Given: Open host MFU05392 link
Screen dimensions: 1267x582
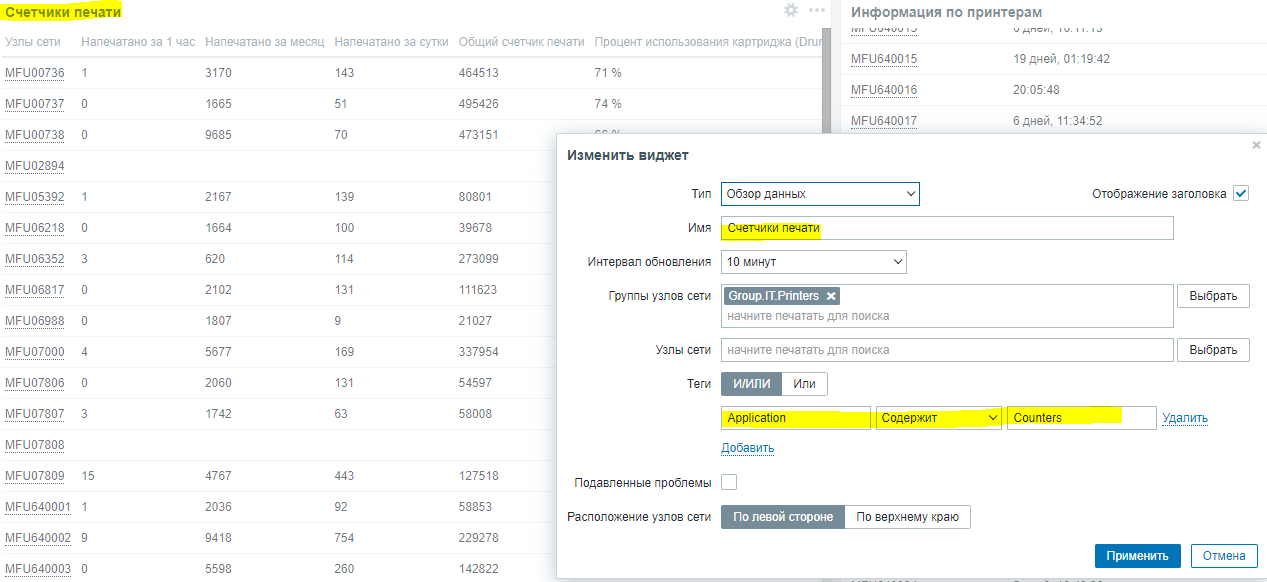Looking at the screenshot, I should [x=35, y=197].
